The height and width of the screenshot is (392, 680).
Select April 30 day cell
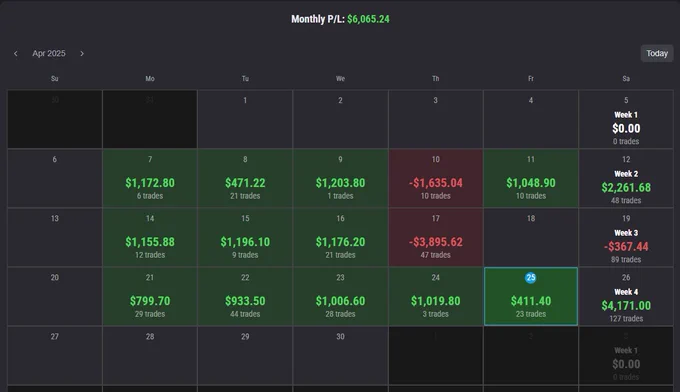click(340, 355)
